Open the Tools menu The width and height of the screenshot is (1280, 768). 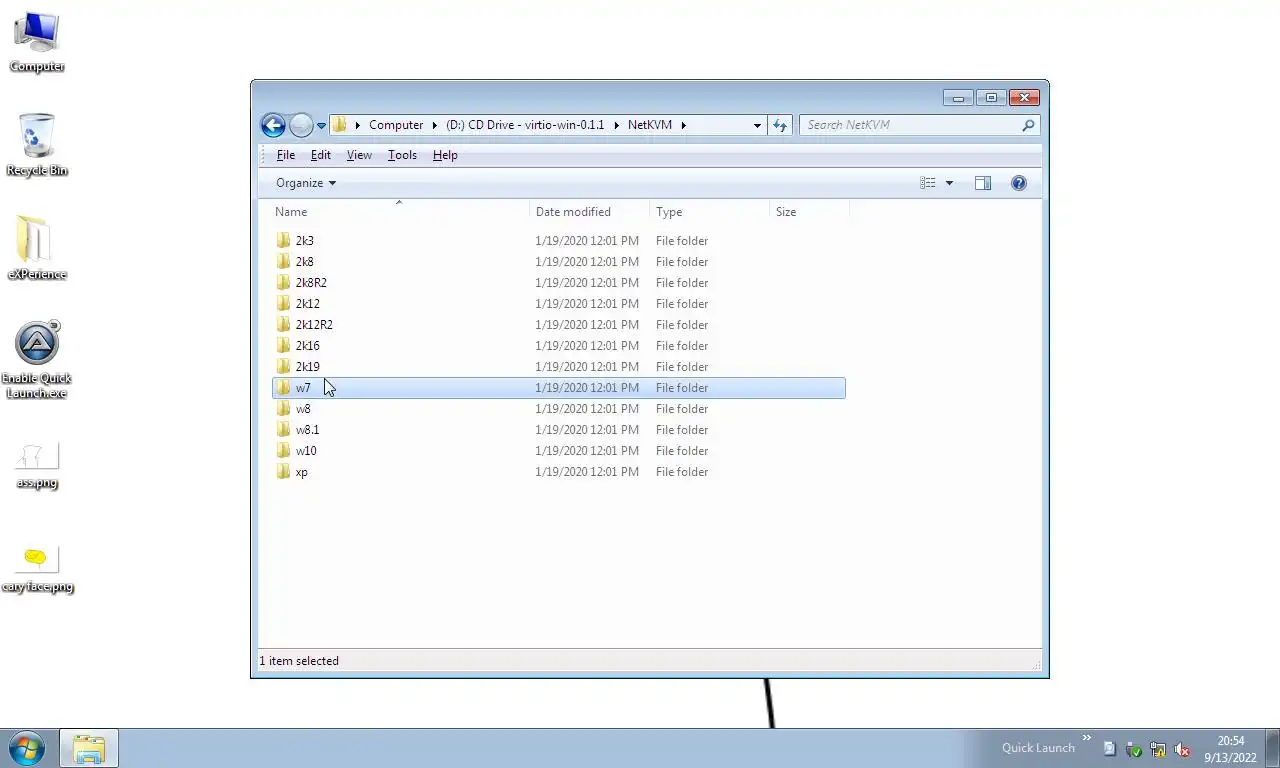coord(402,155)
